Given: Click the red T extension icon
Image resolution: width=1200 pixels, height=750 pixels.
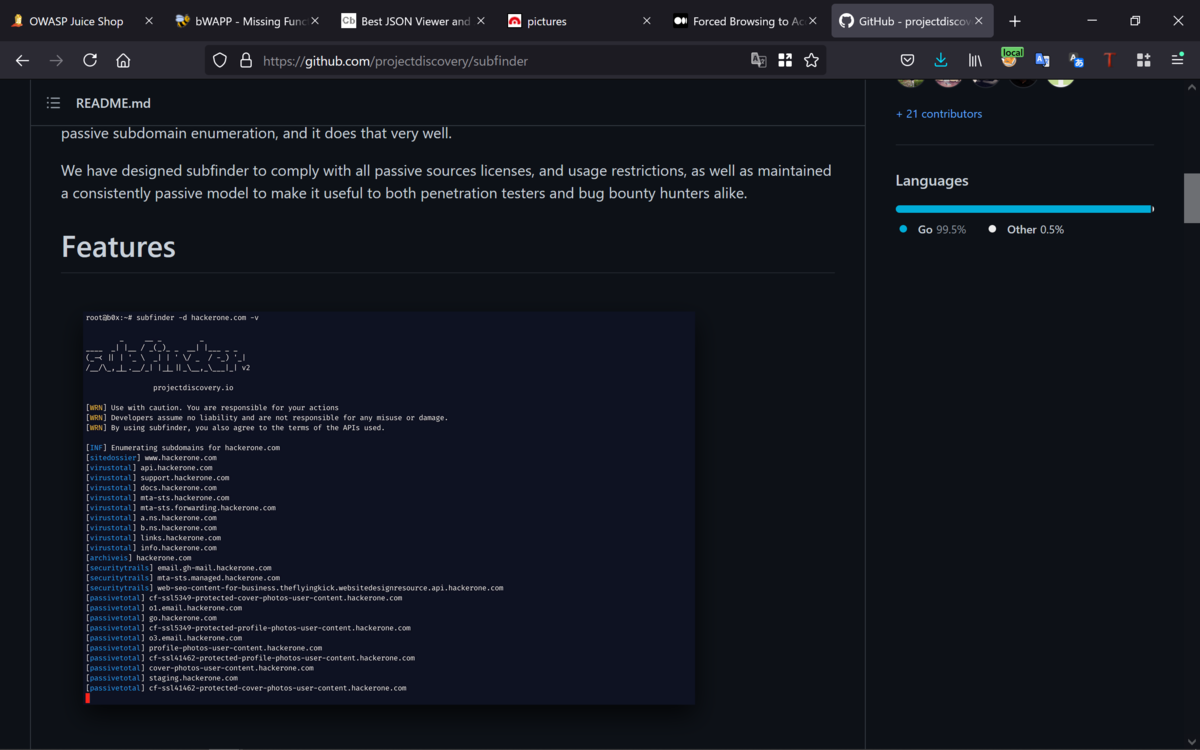Looking at the screenshot, I should (x=1109, y=60).
